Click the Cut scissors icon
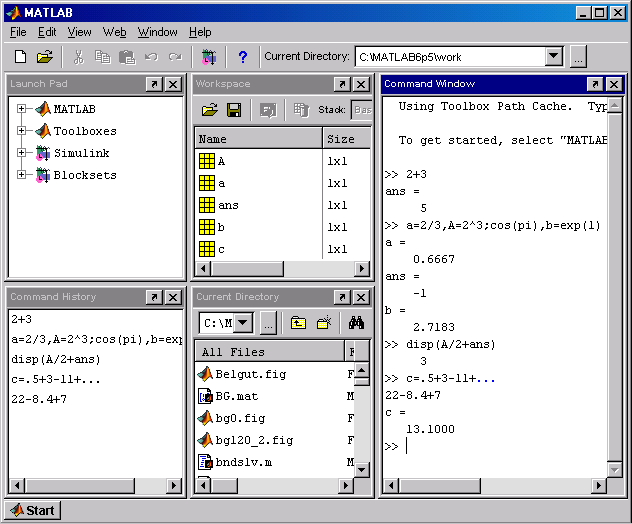 [79, 57]
